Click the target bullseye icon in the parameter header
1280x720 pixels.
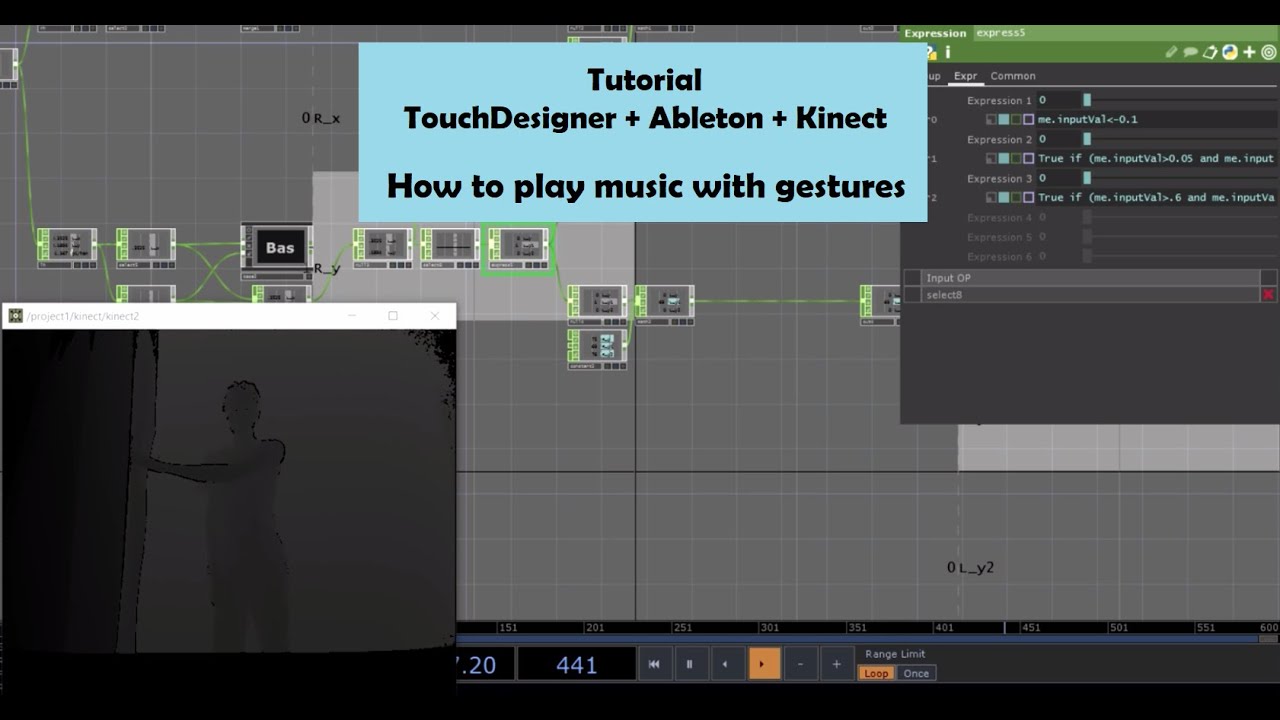tap(1268, 52)
